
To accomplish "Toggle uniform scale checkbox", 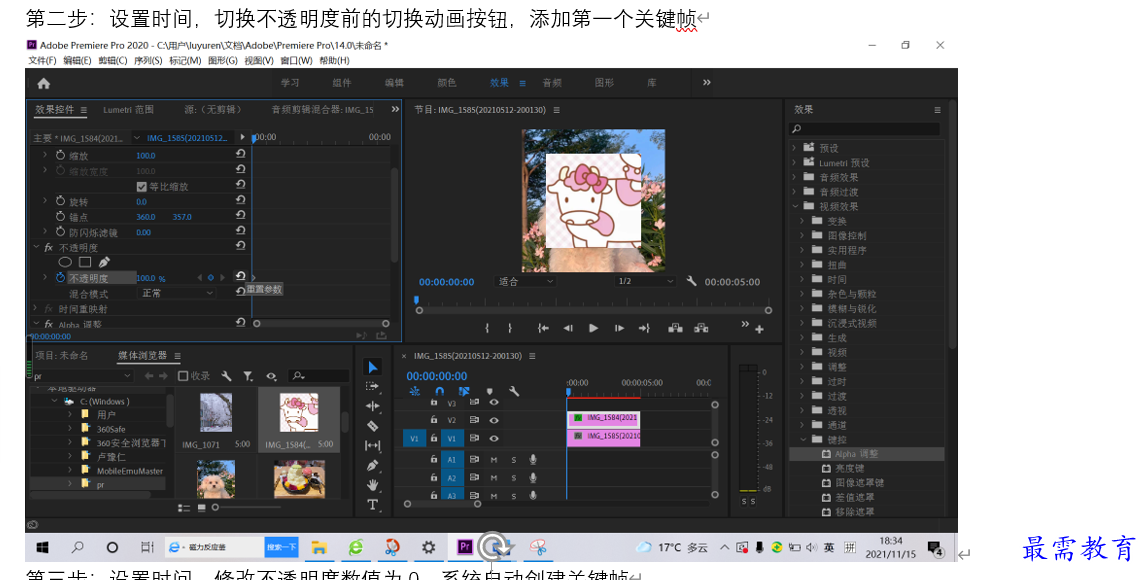I will tap(142, 187).
